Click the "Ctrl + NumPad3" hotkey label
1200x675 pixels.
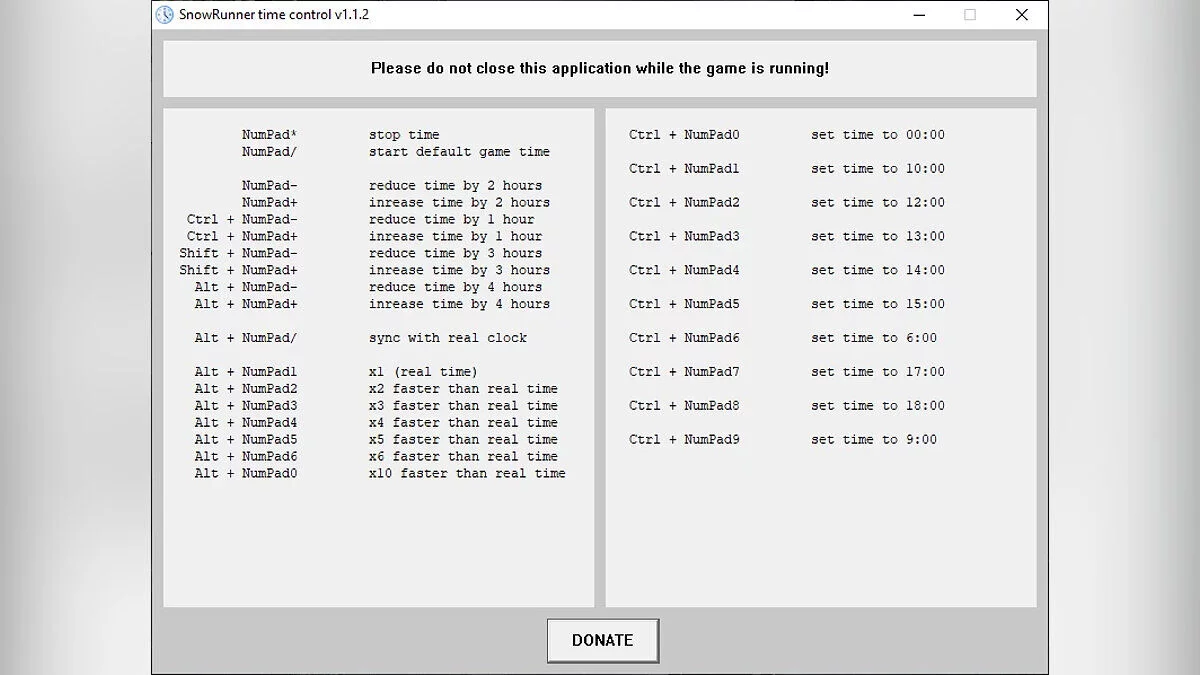tap(684, 237)
